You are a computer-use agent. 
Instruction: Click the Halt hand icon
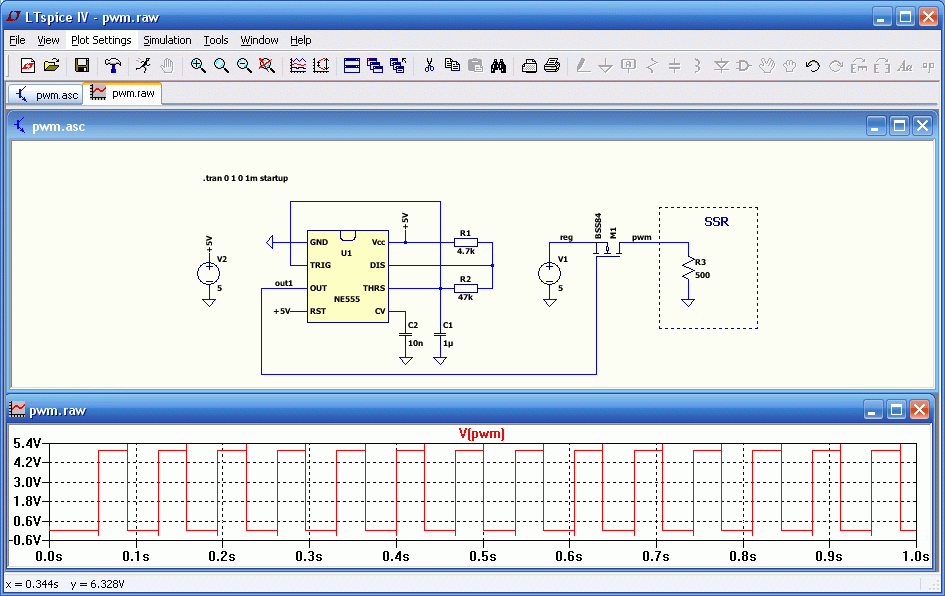coord(167,65)
